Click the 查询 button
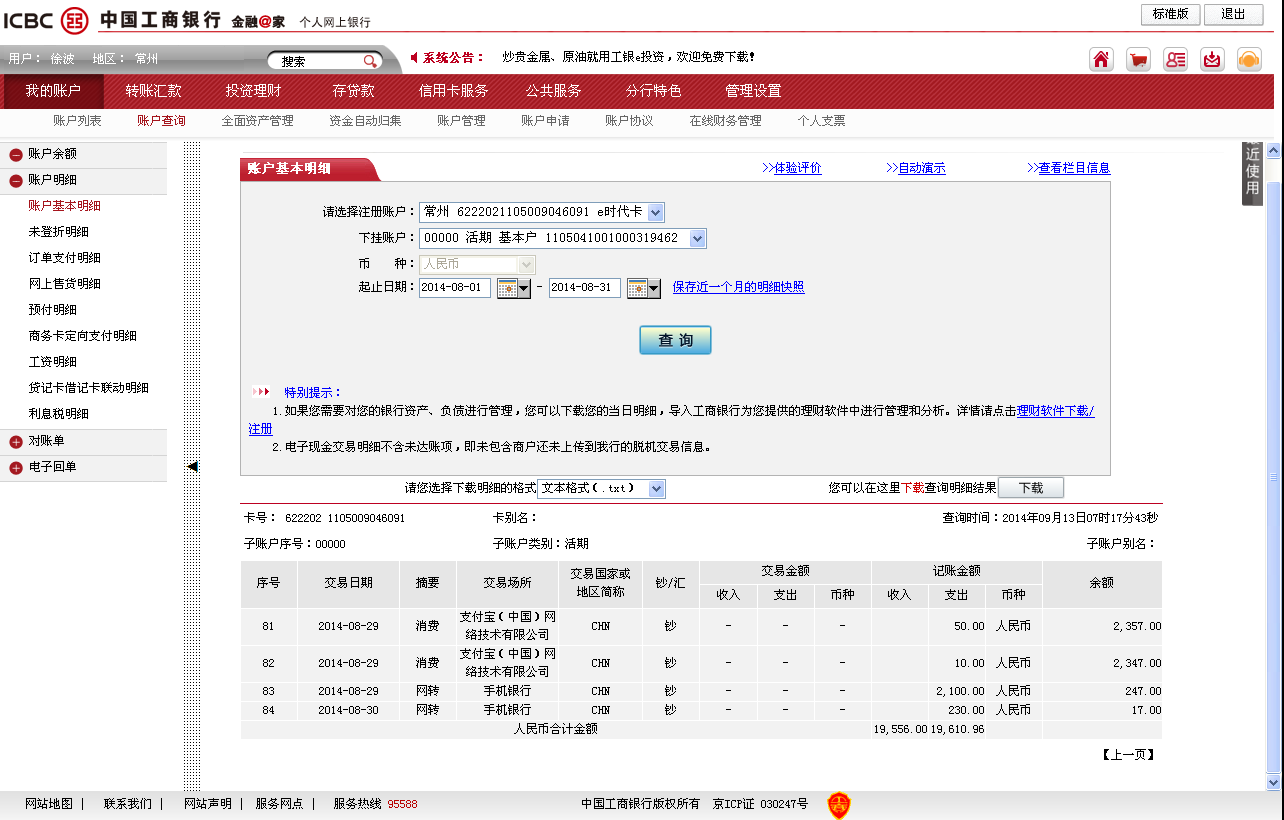 click(x=675, y=340)
